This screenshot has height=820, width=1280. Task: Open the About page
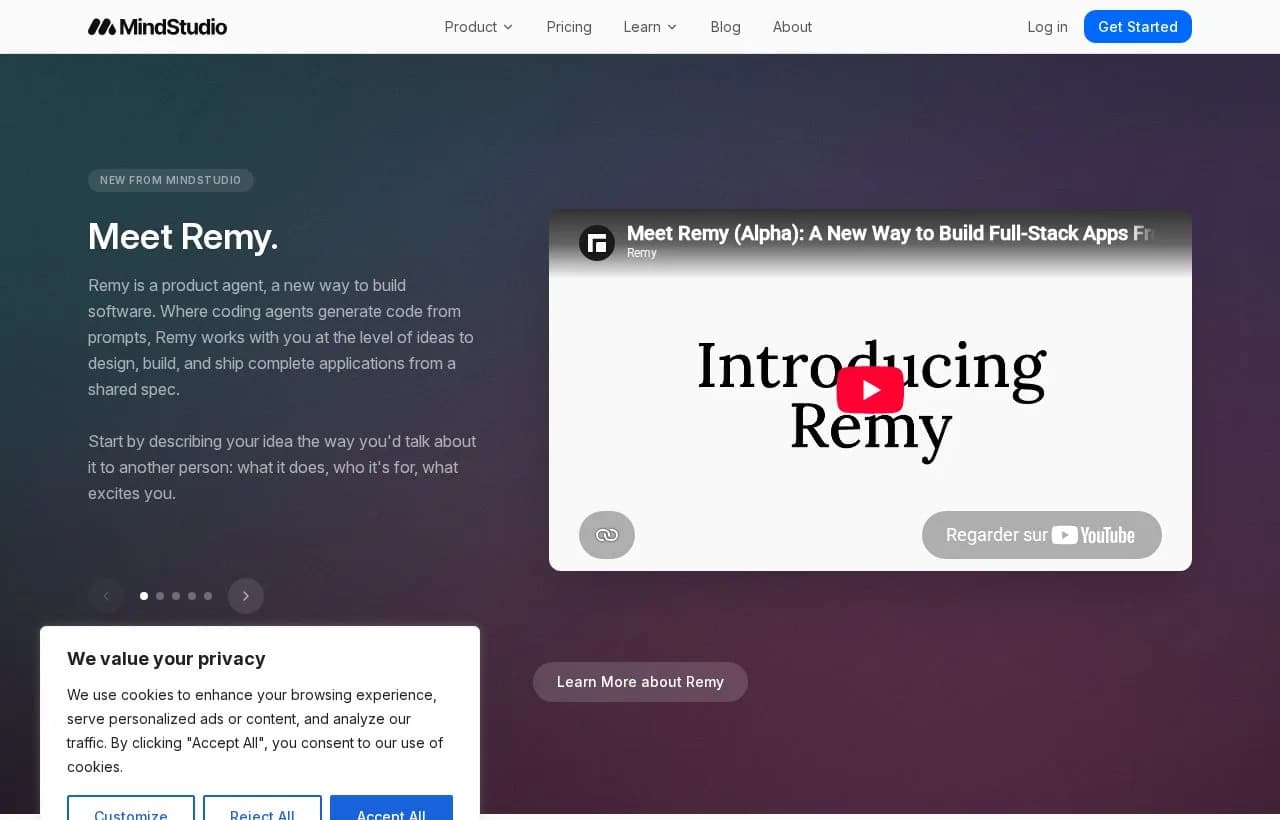[x=792, y=27]
